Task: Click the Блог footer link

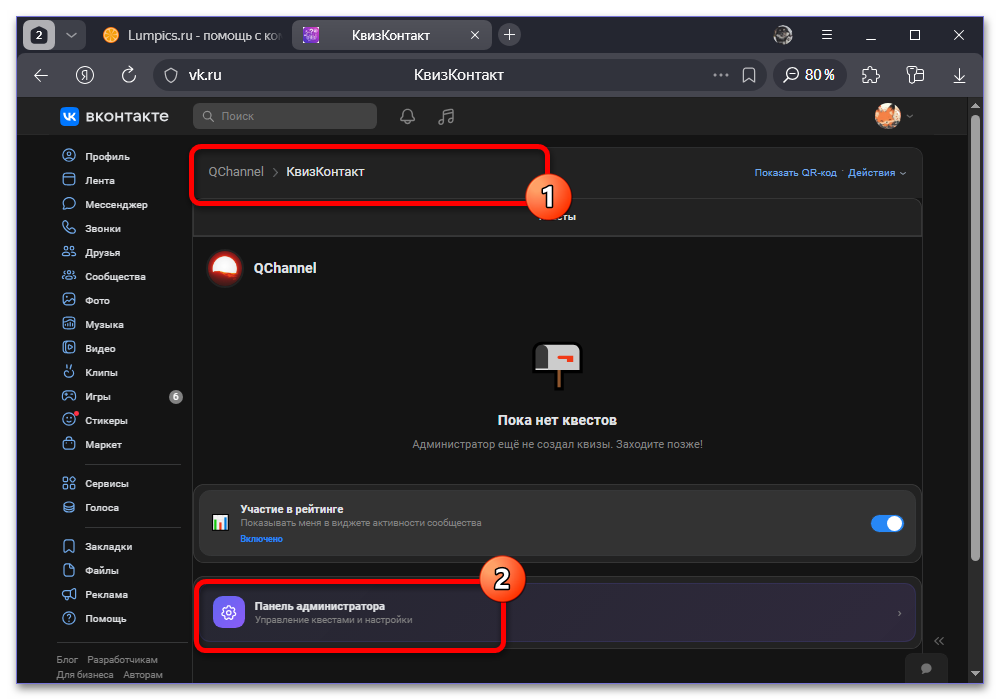Action: [67, 659]
